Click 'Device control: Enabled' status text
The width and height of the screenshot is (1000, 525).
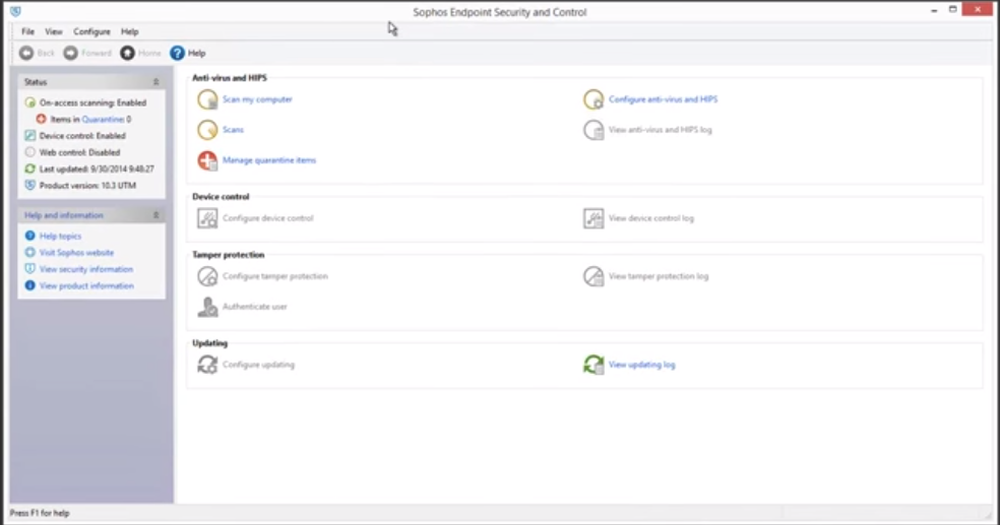point(82,136)
